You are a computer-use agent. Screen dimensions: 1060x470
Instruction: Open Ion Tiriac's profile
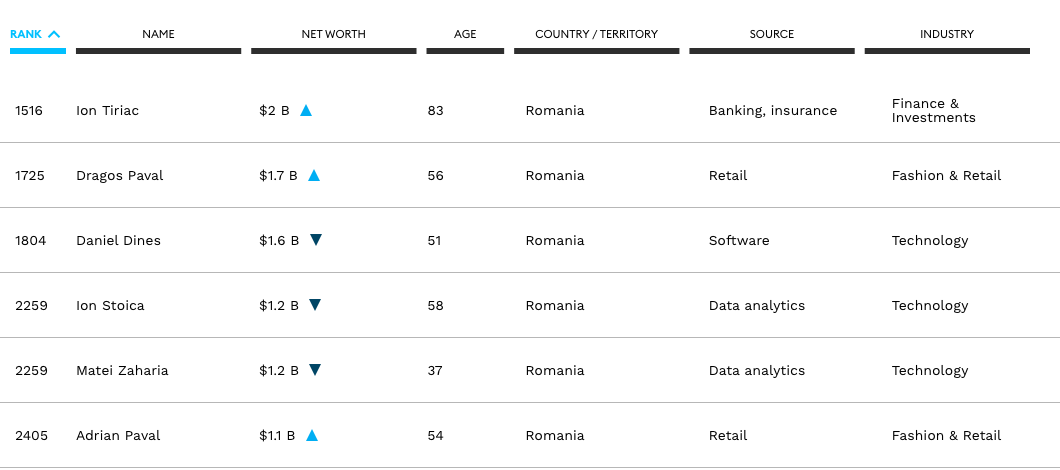[x=107, y=111]
